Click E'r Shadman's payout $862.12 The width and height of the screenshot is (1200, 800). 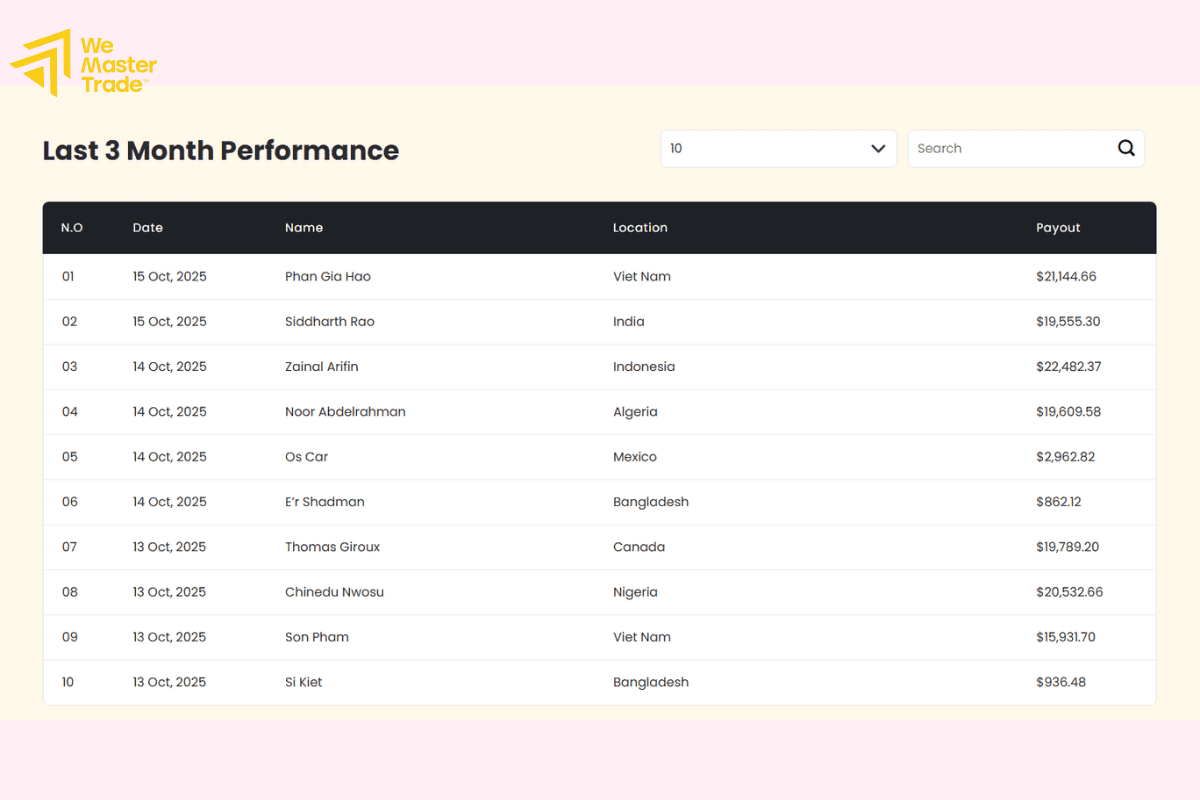(1058, 502)
